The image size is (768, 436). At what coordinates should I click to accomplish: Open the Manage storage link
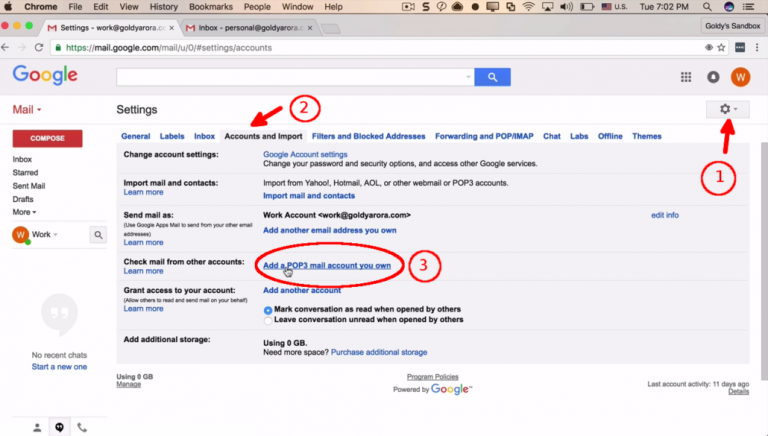(128, 384)
